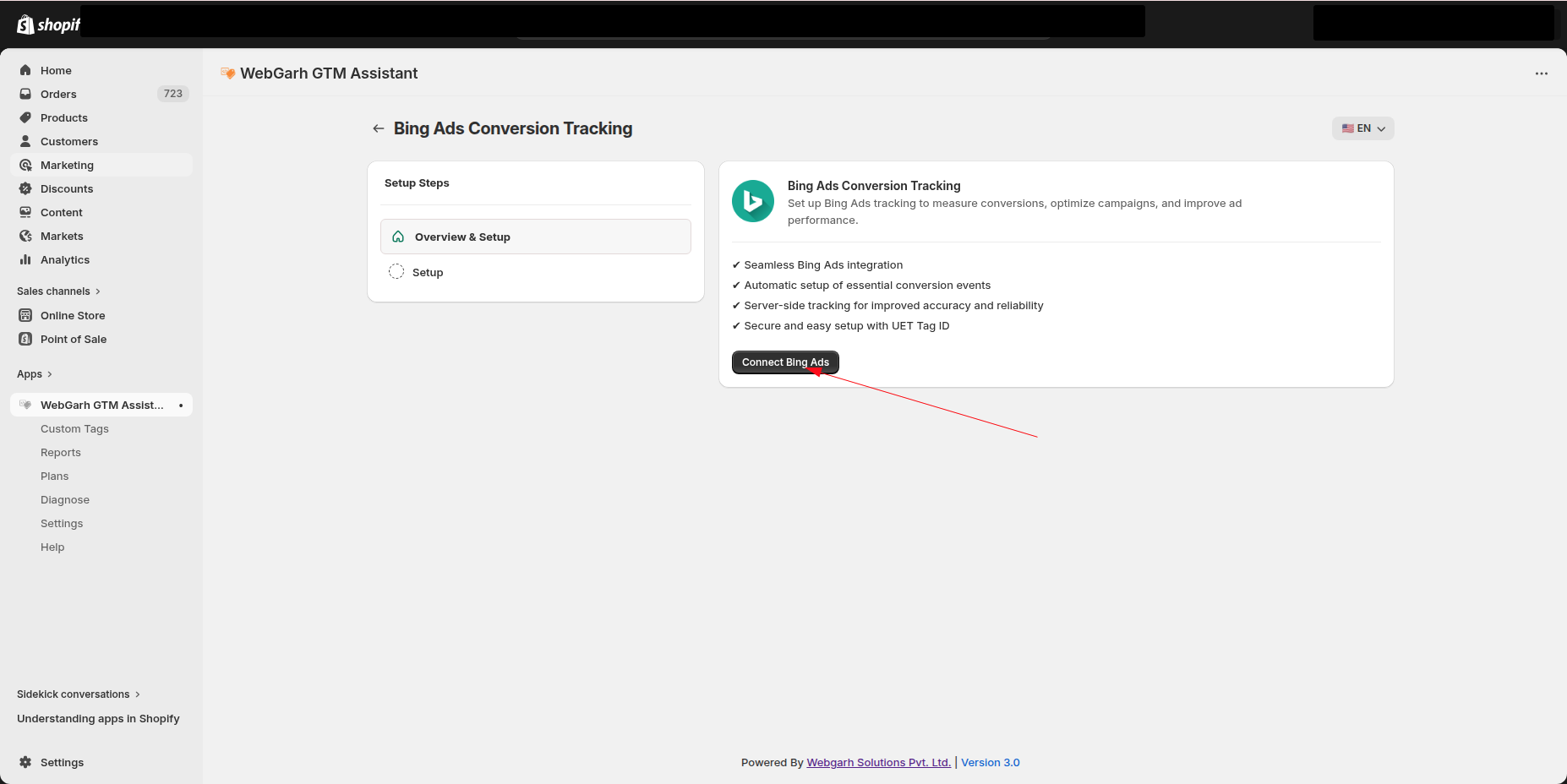The image size is (1567, 784).
Task: Click the Orders inbox icon
Action: pos(25,94)
